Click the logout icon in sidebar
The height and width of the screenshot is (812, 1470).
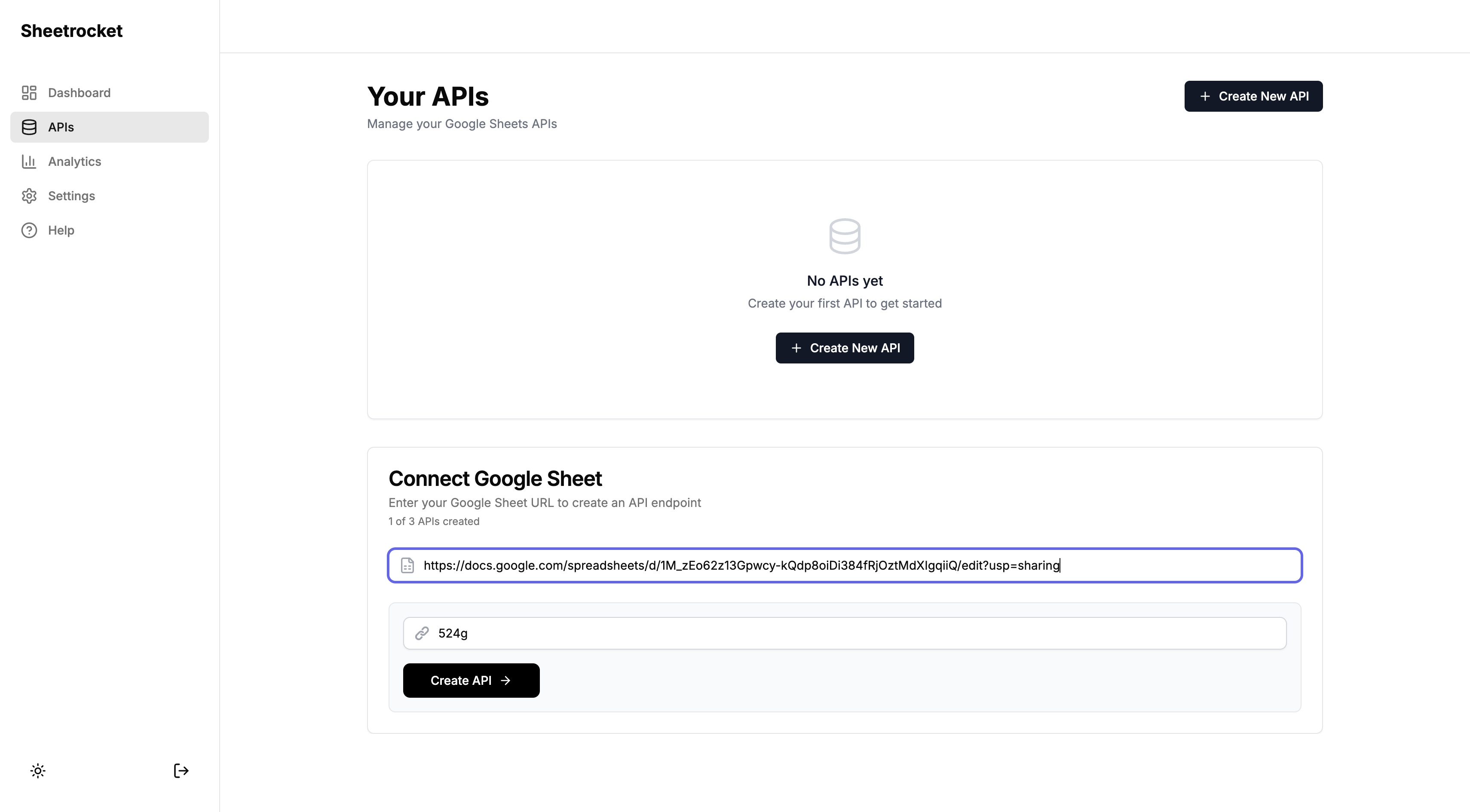(x=181, y=771)
